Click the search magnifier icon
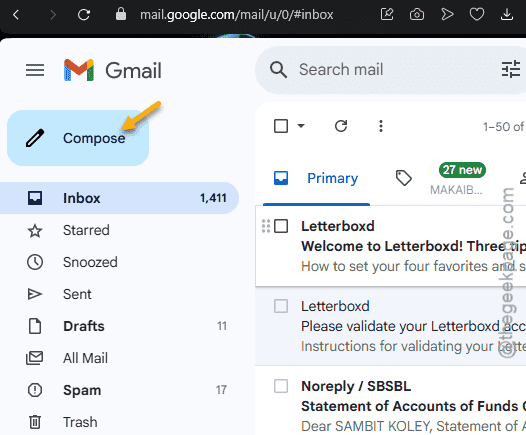The height and width of the screenshot is (435, 526). coord(278,70)
